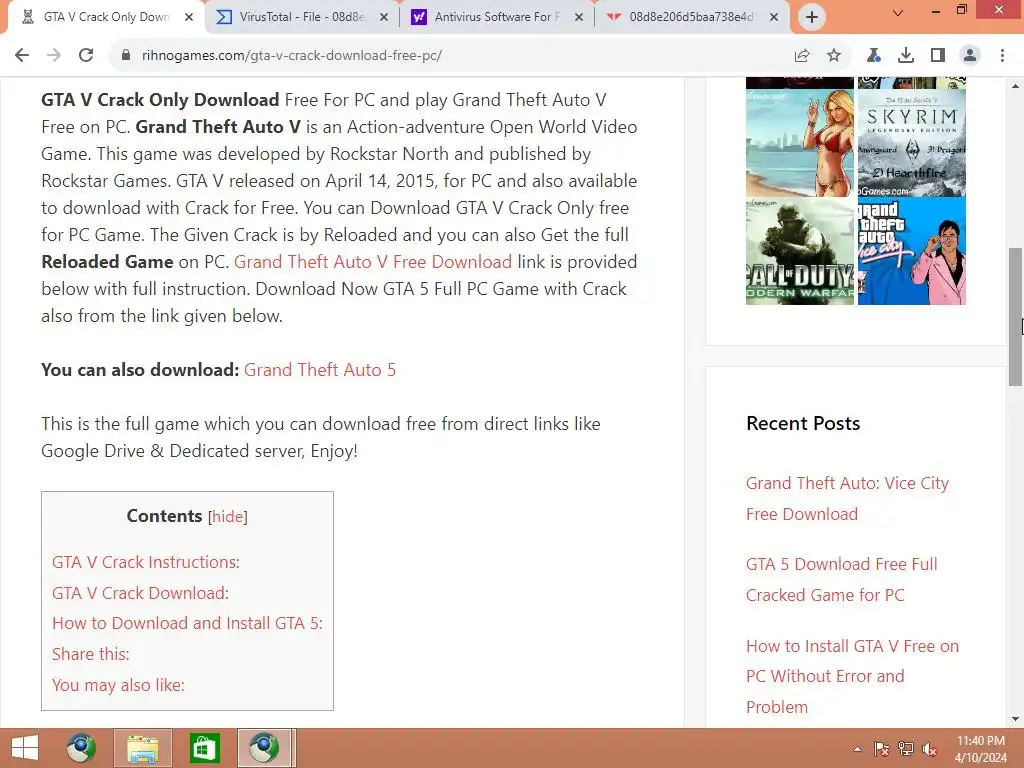Click the scrollbar up arrow
The height and width of the screenshot is (768, 1024).
pyautogui.click(x=1016, y=86)
